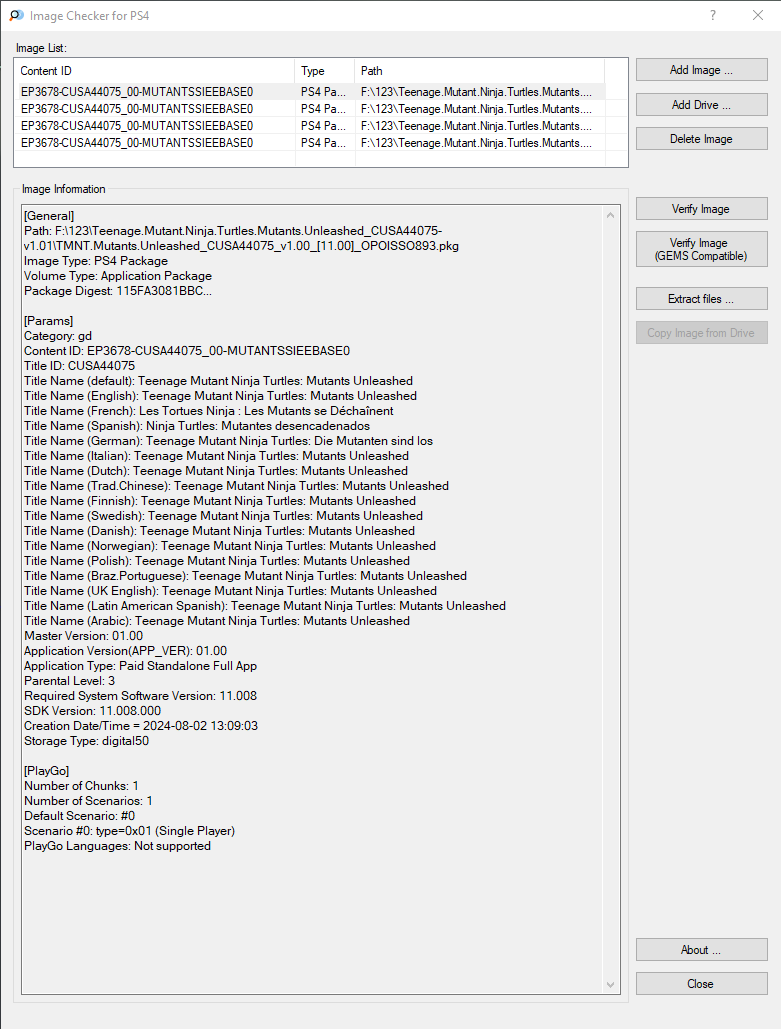Click the Default Scenario: #0 line

point(79,816)
